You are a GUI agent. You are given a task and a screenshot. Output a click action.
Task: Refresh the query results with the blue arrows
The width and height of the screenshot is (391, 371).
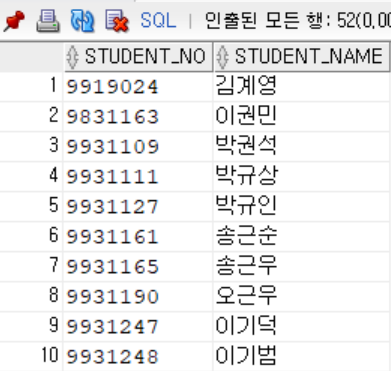(82, 21)
